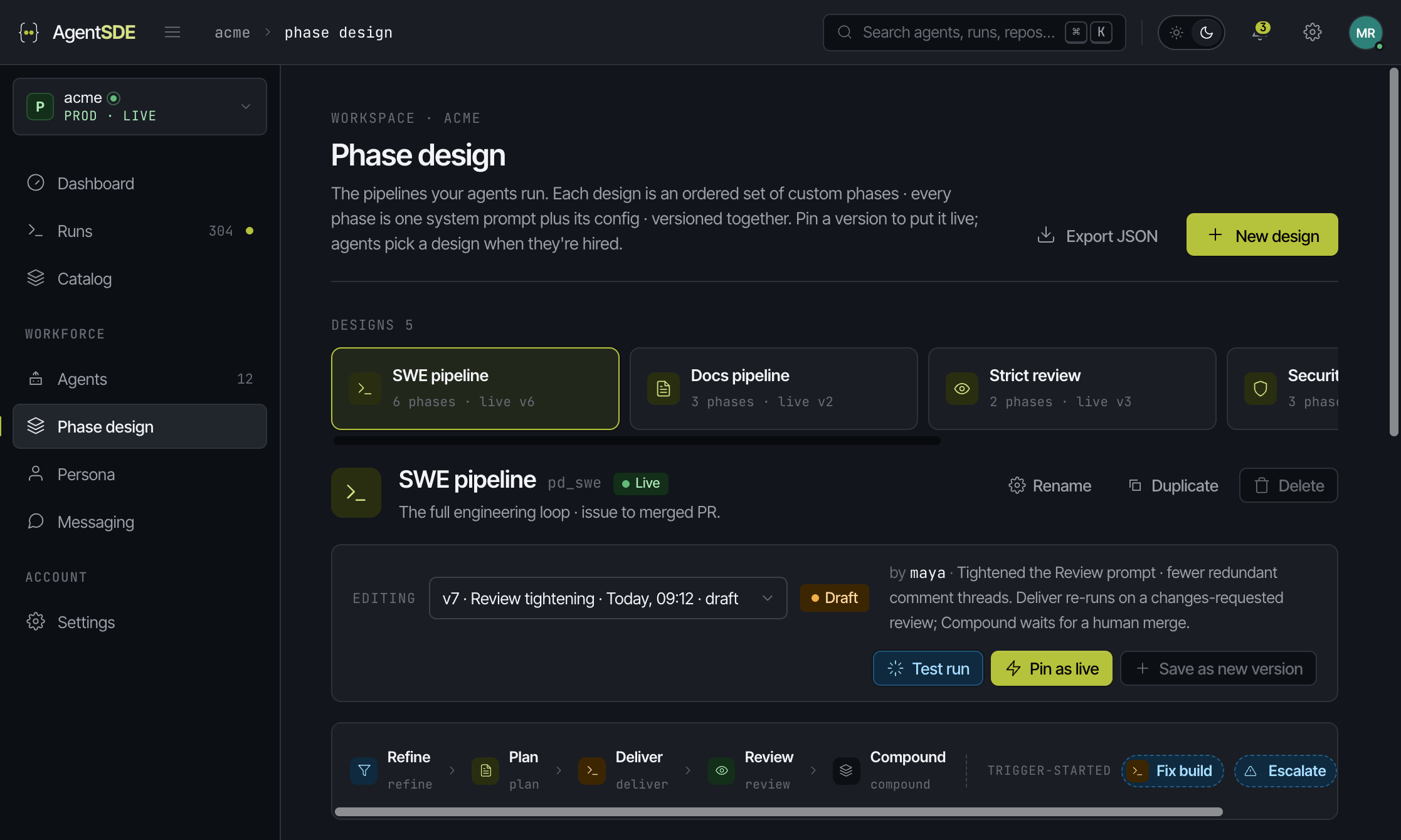The width and height of the screenshot is (1401, 840).
Task: Select the Docs pipeline design card
Action: (774, 389)
